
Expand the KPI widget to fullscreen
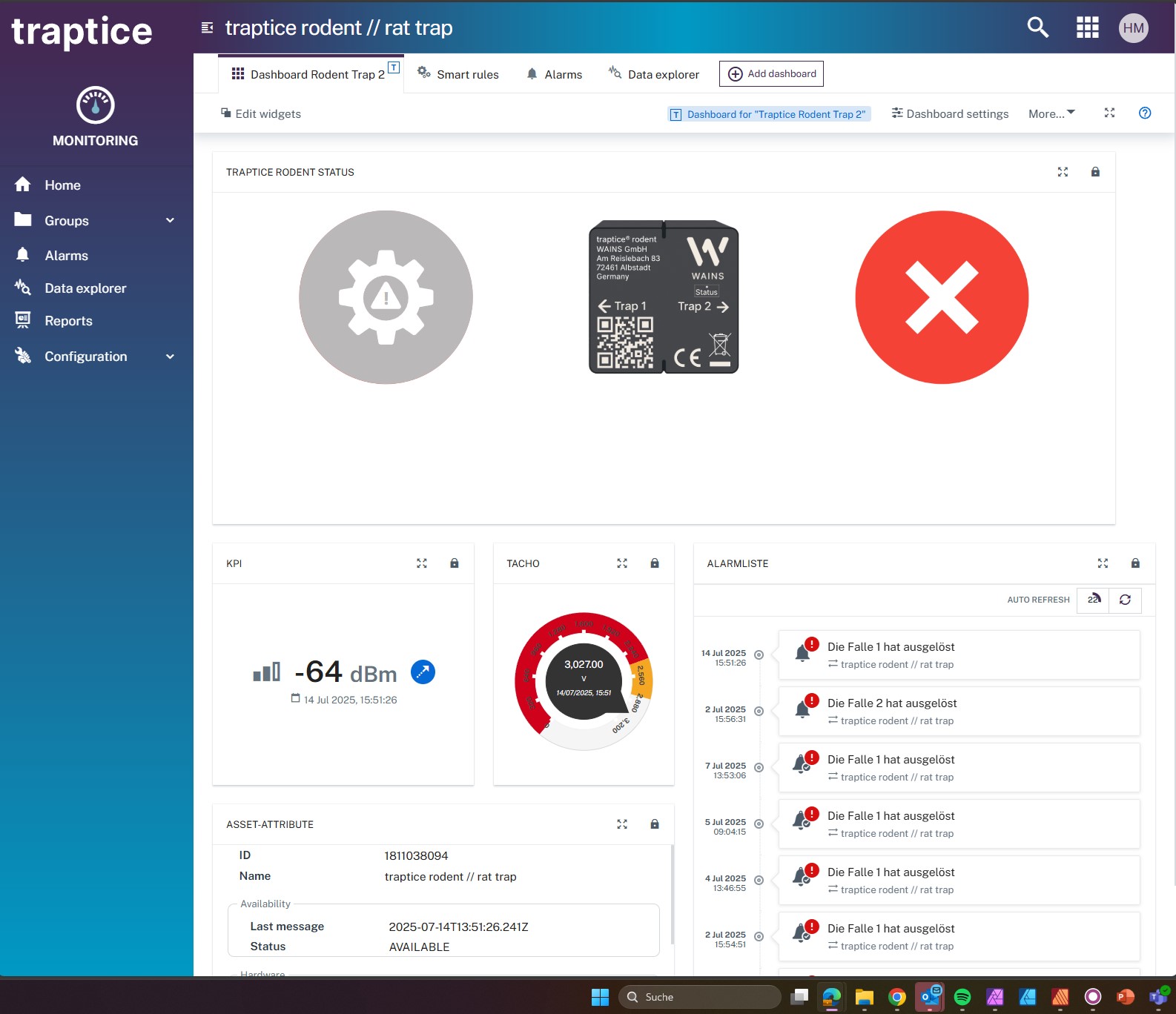(422, 563)
